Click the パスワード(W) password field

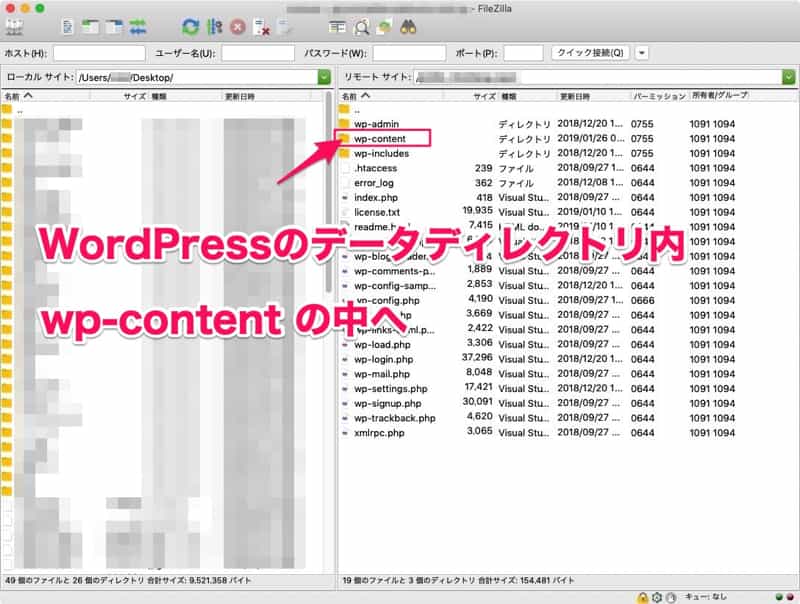[409, 53]
